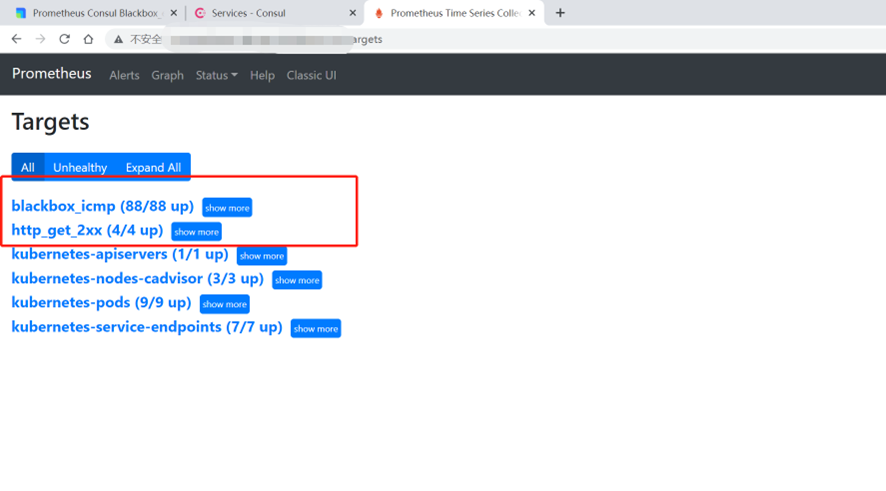
Task: Click the browser reload icon
Action: [x=64, y=39]
